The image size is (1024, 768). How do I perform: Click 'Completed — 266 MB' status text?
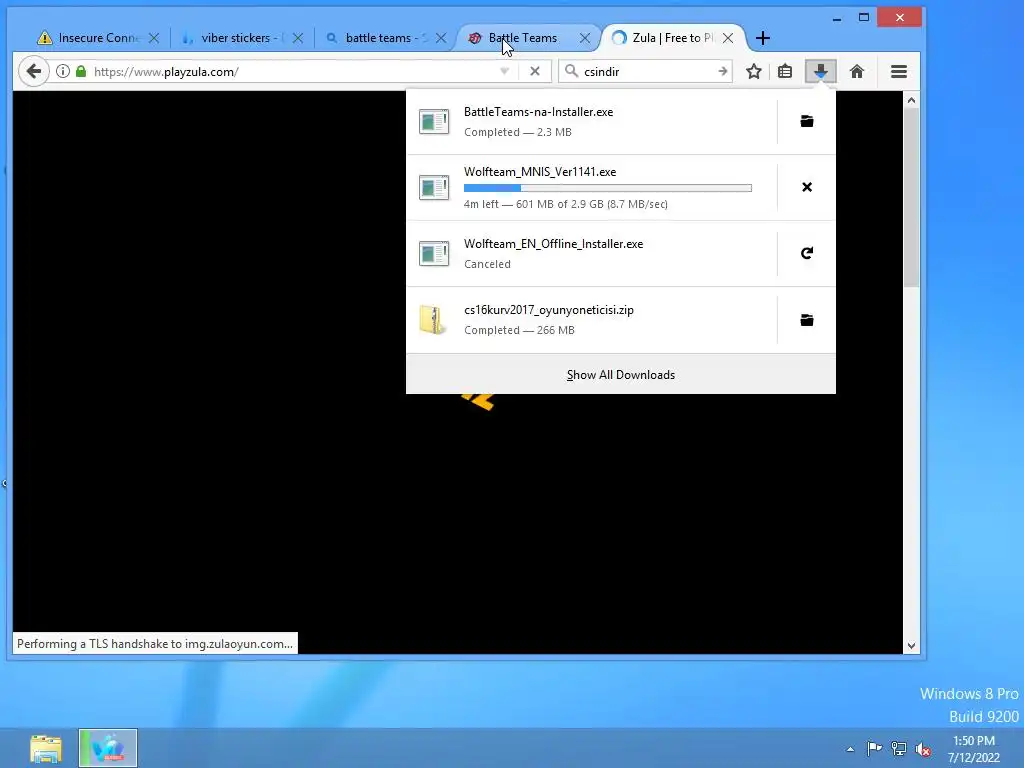[x=519, y=330]
